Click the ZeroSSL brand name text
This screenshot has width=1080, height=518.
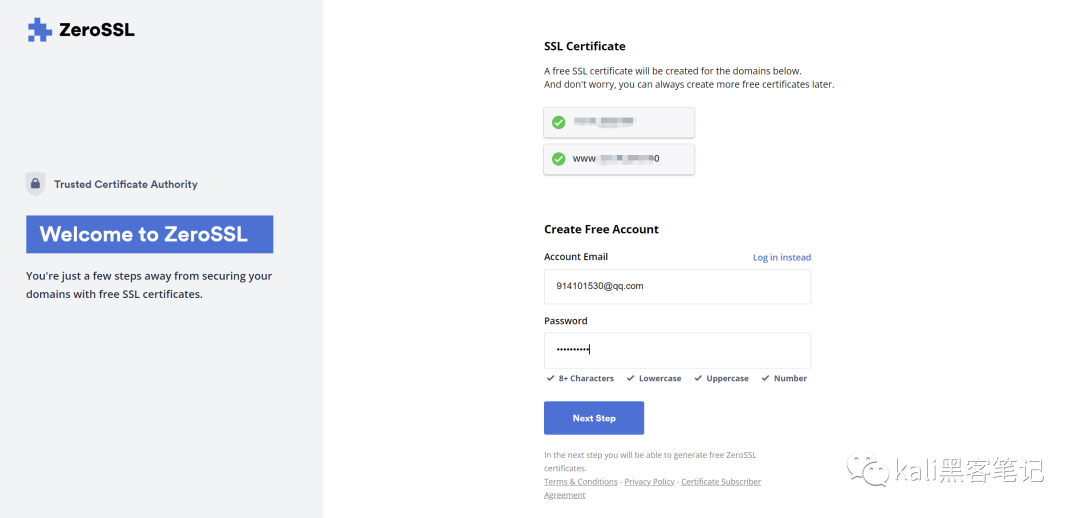pos(97,30)
